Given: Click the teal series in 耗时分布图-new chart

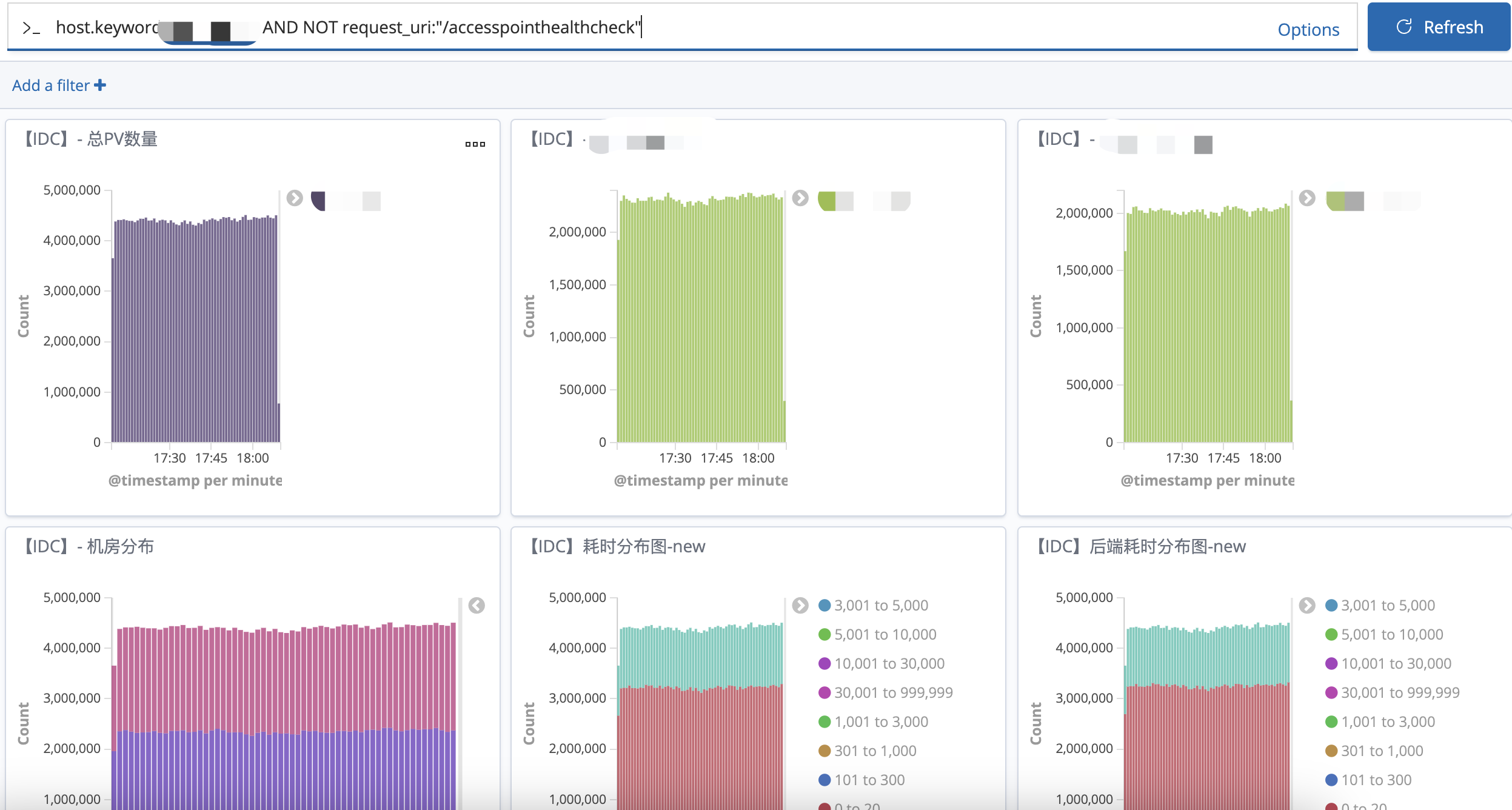Looking at the screenshot, I should click(701, 658).
